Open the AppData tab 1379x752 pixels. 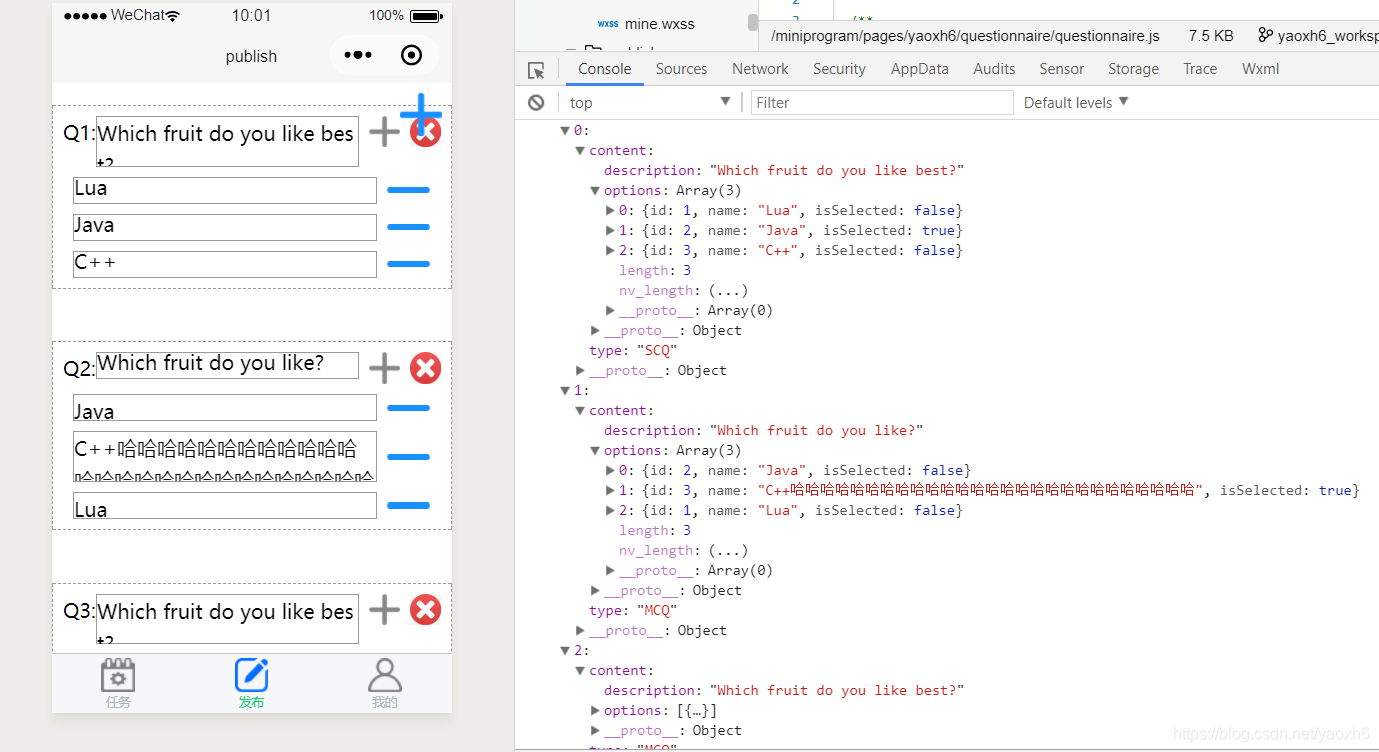tap(919, 69)
